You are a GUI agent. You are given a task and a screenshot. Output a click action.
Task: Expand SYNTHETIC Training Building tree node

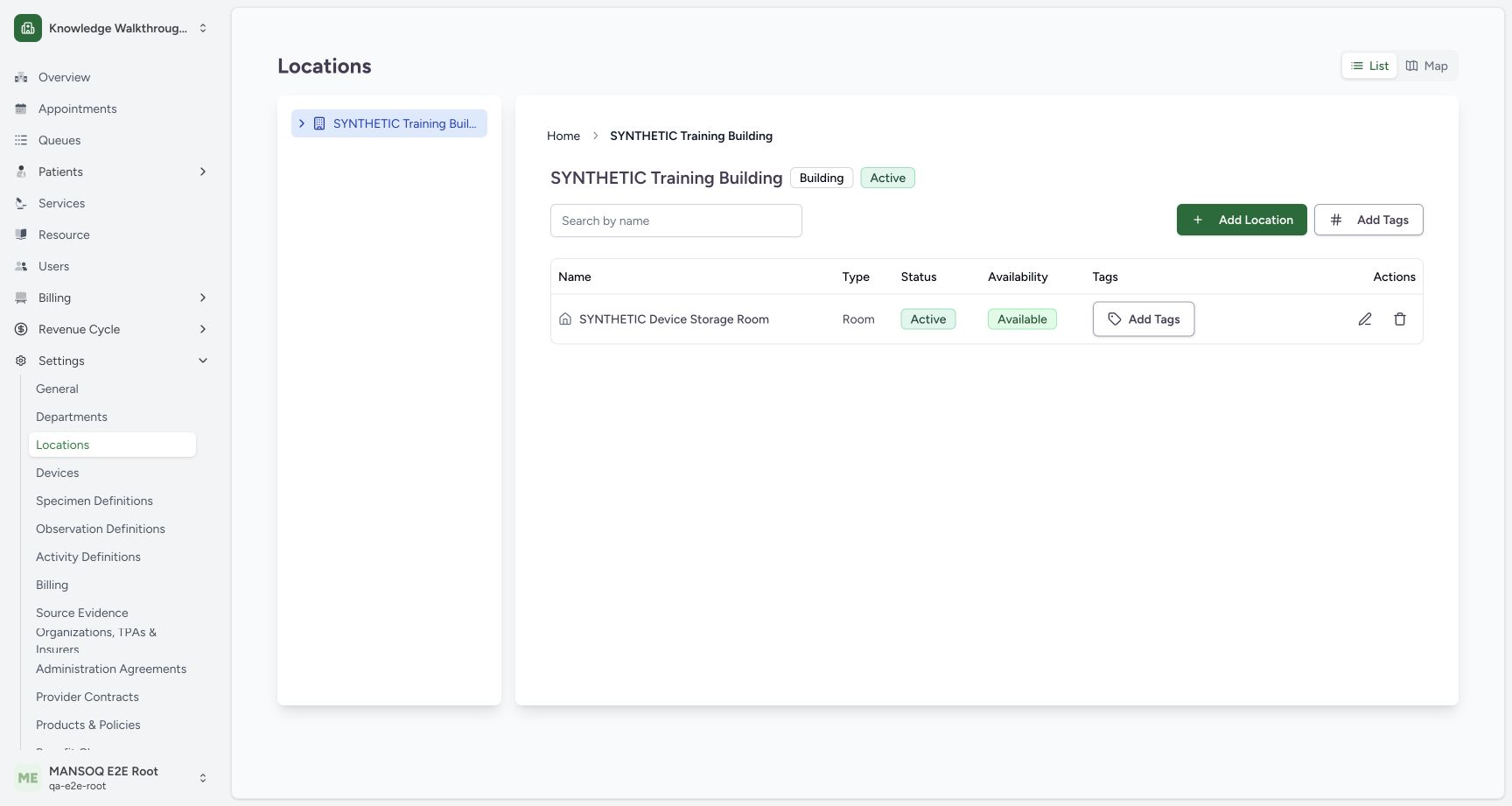click(x=302, y=123)
